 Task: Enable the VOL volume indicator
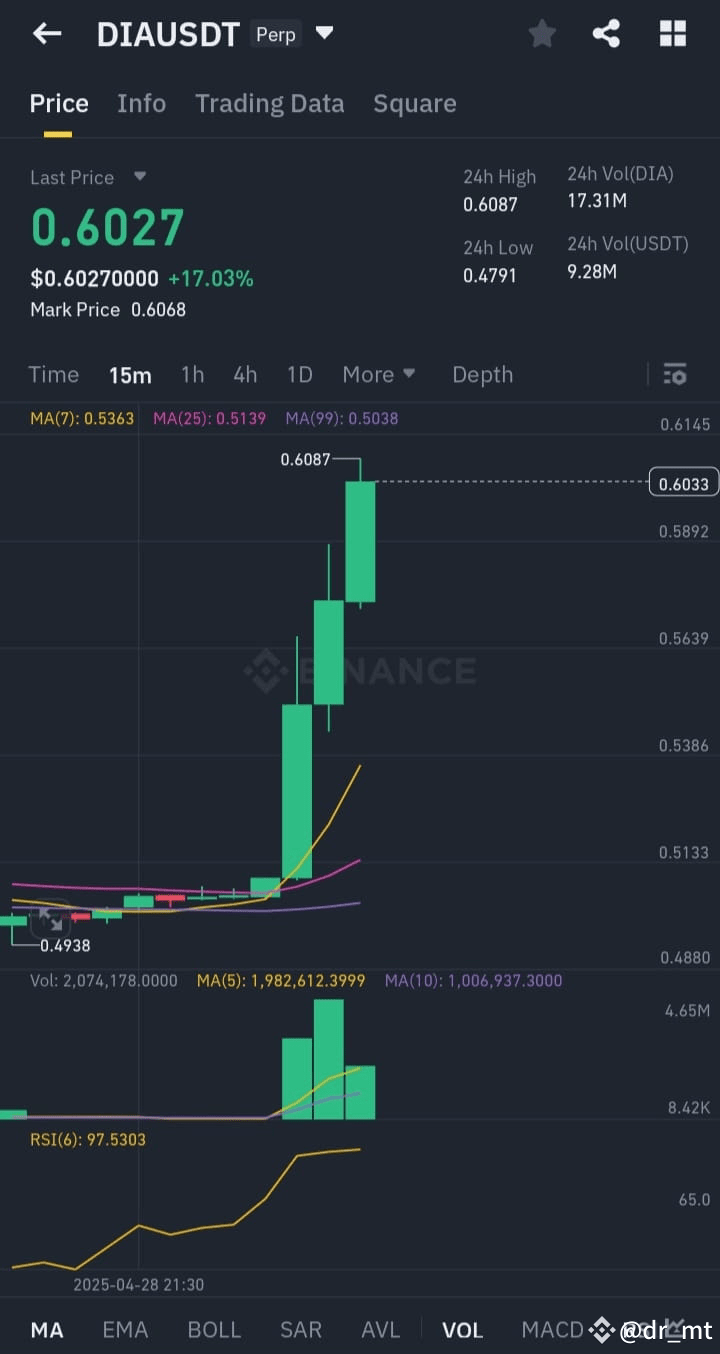point(462,1330)
